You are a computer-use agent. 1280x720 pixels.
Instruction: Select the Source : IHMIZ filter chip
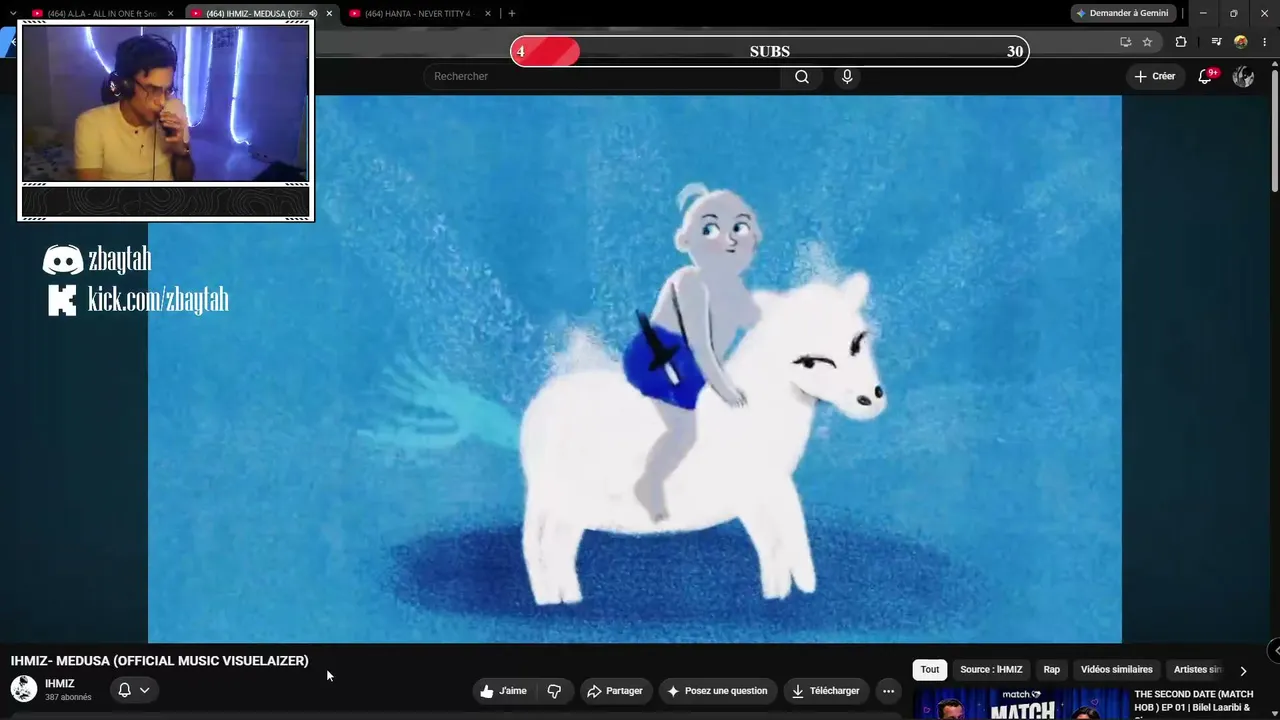[x=991, y=670]
